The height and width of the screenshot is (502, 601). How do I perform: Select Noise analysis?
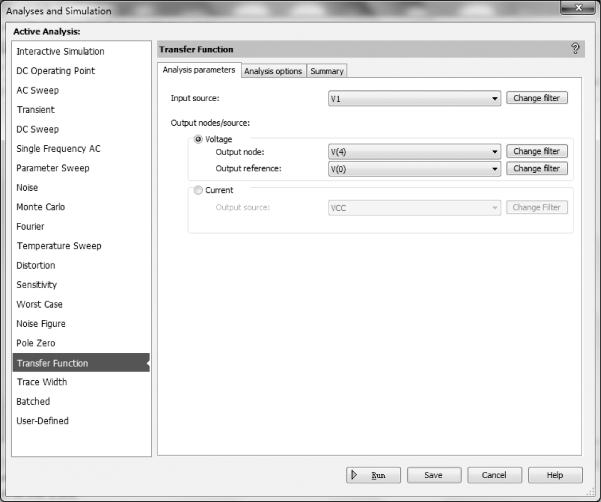[81, 188]
